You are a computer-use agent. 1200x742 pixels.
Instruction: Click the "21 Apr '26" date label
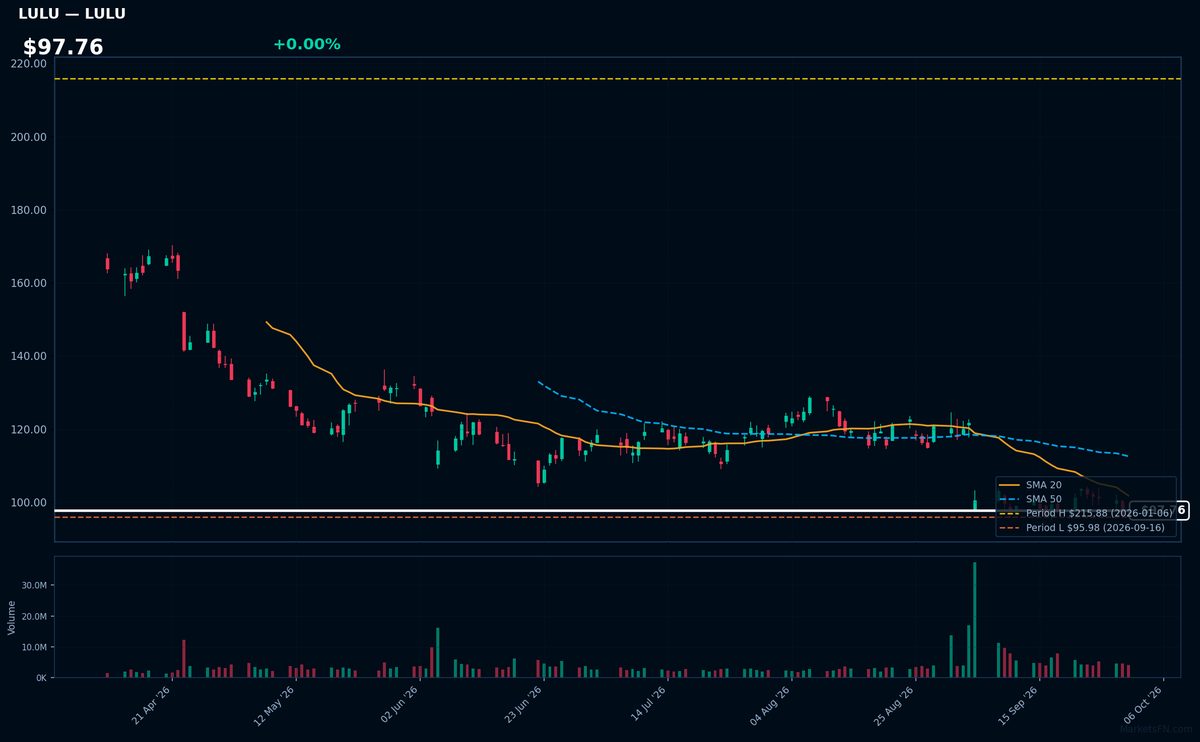point(151,705)
